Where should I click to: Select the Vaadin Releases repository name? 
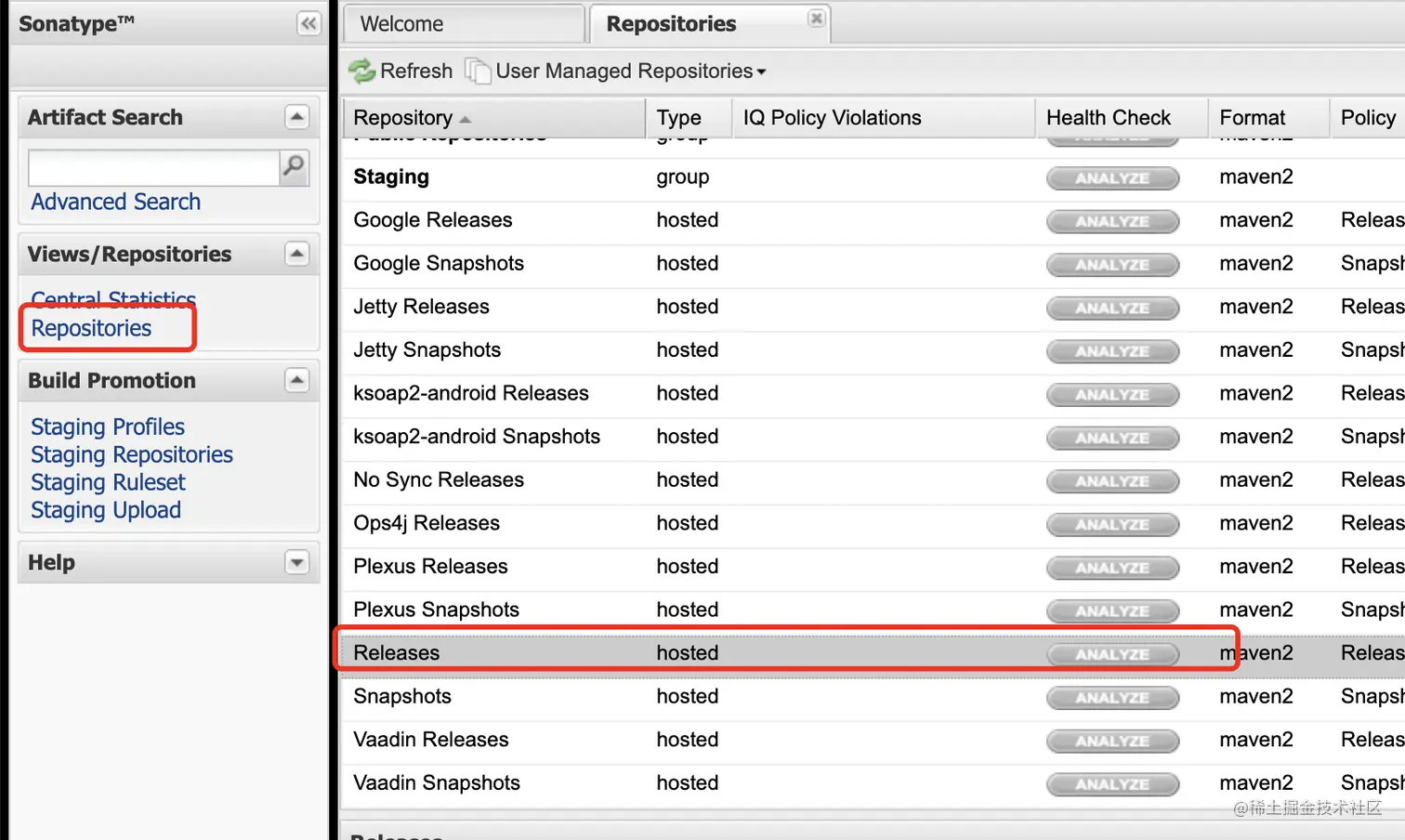pos(431,740)
